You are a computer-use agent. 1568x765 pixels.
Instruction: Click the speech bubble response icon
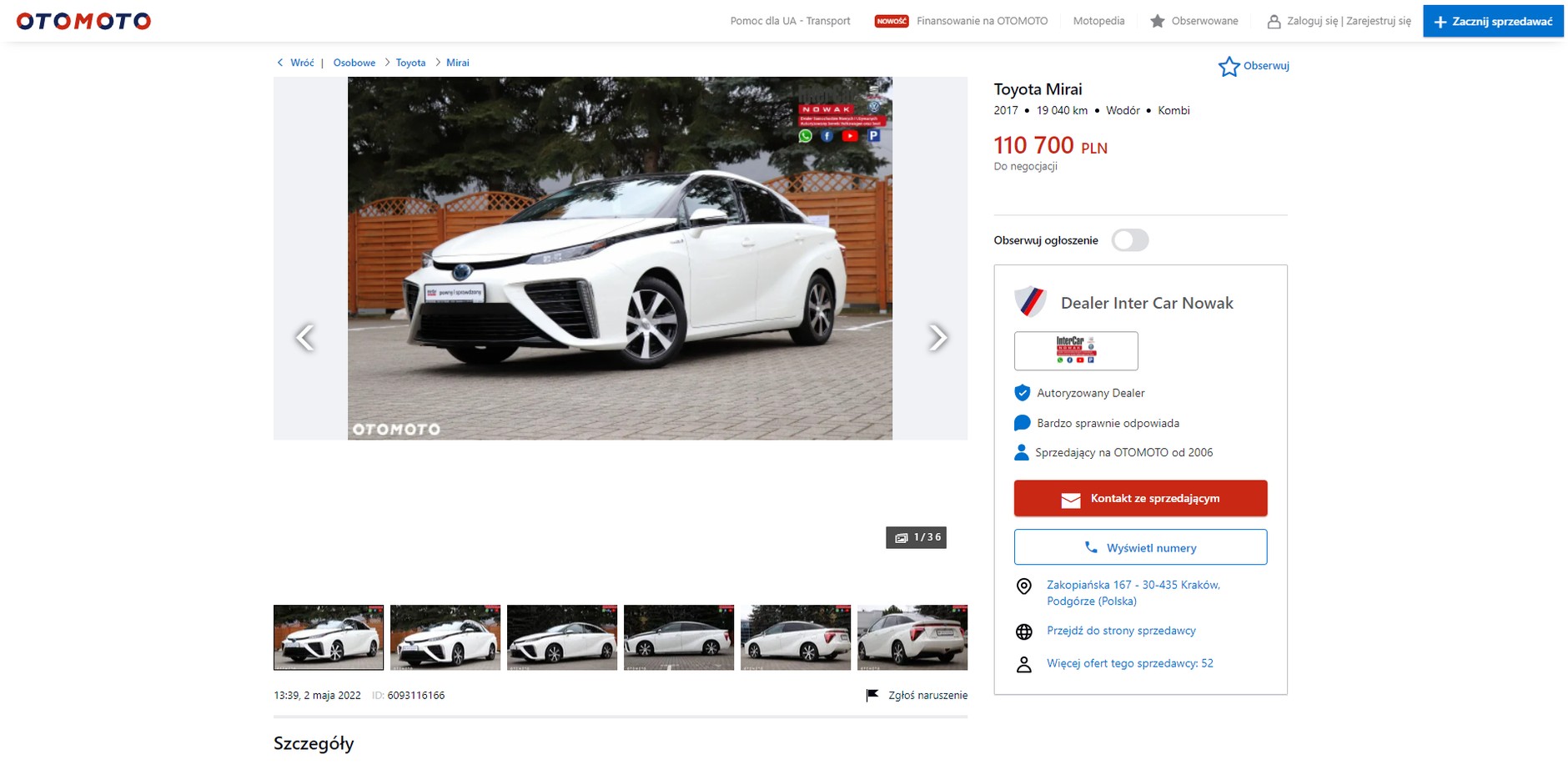click(1022, 423)
